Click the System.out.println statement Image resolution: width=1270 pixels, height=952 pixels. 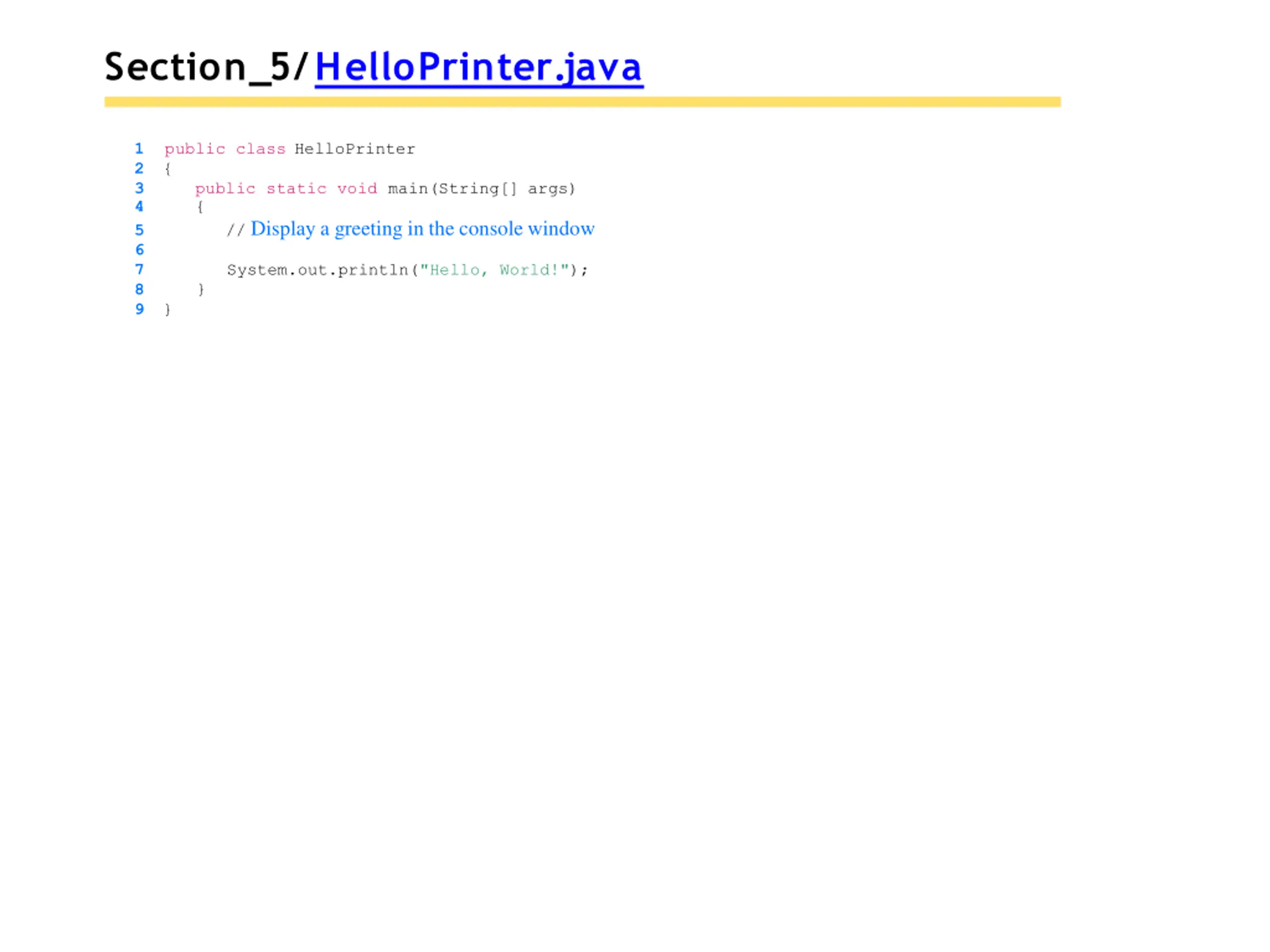[408, 270]
